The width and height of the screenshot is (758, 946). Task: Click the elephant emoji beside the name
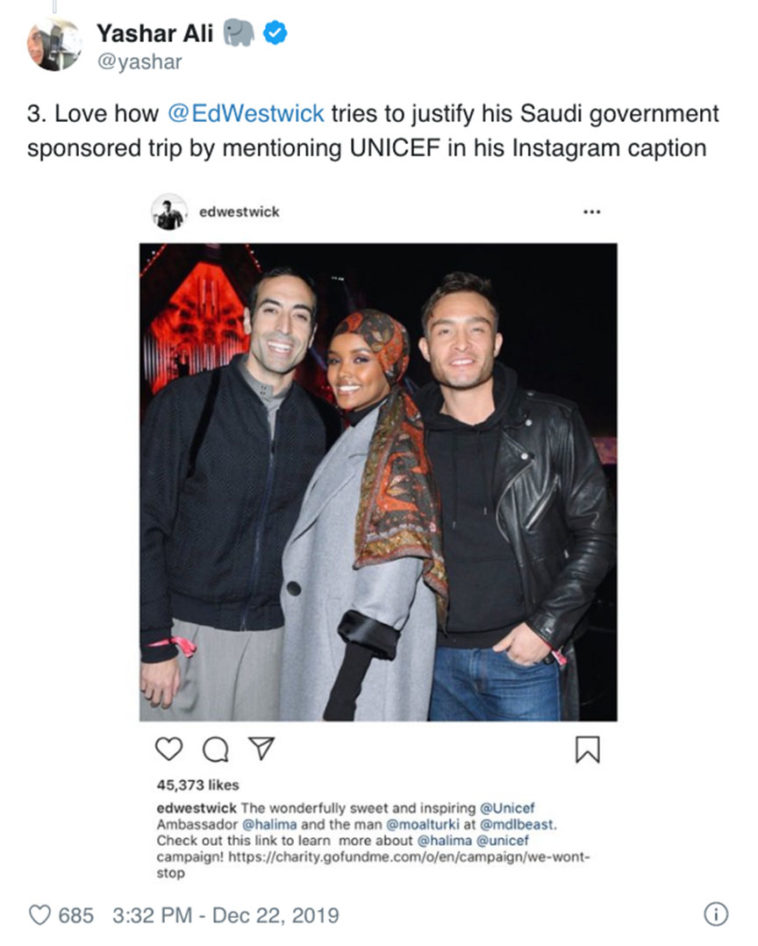coord(239,33)
